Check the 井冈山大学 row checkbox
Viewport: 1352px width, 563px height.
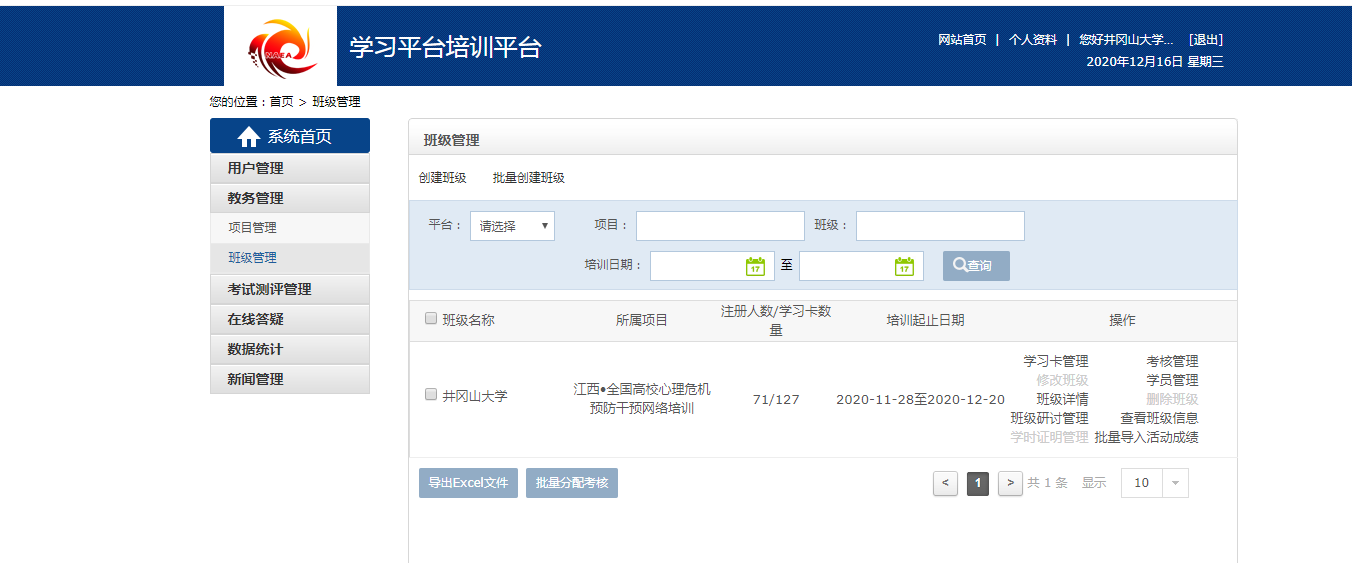(431, 395)
